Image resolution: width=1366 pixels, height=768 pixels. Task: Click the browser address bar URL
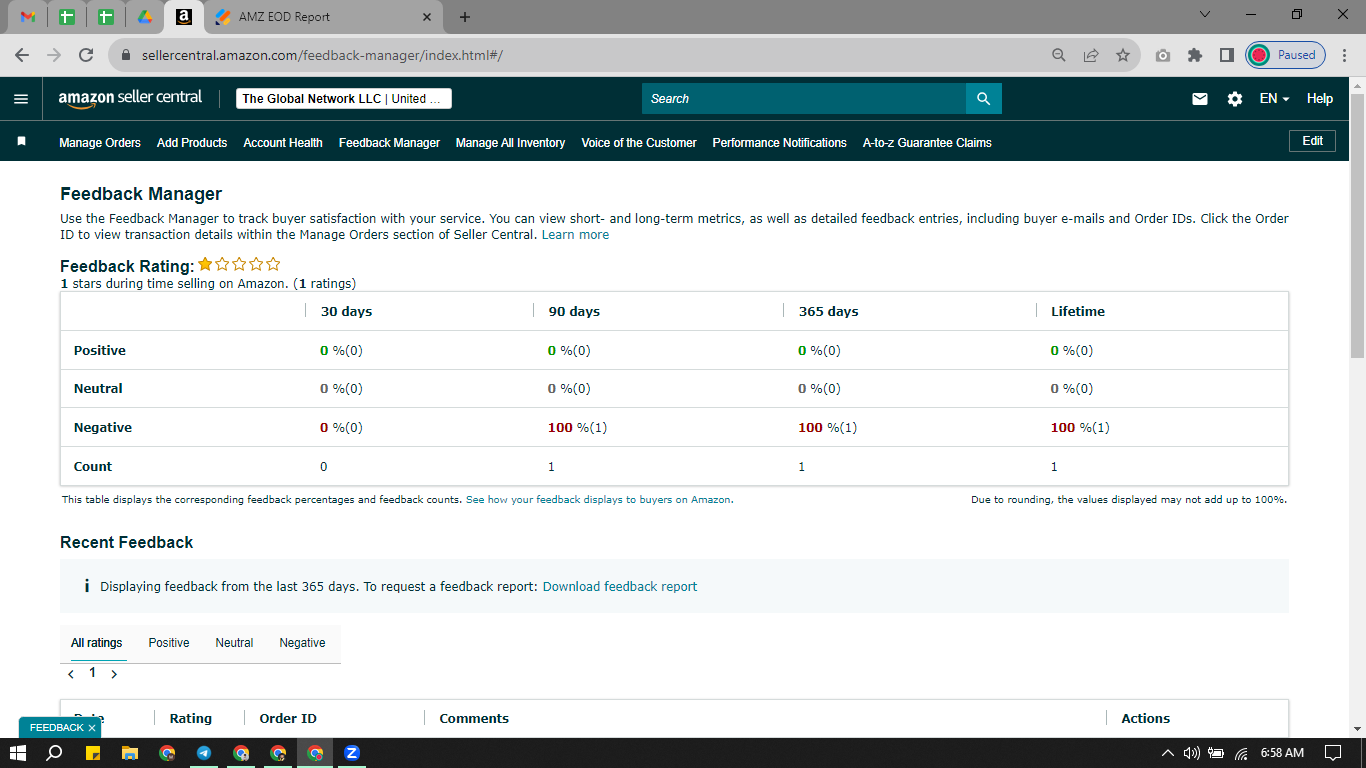pos(322,55)
